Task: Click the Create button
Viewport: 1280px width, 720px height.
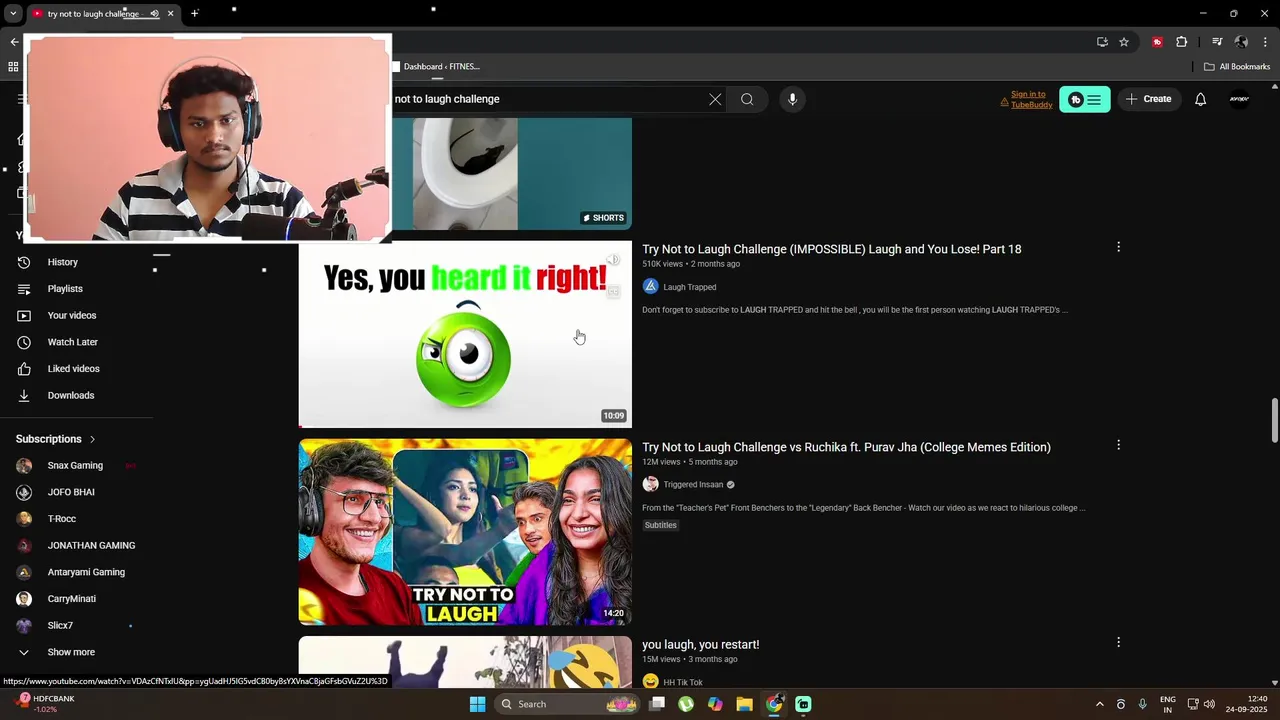Action: 1148,99
